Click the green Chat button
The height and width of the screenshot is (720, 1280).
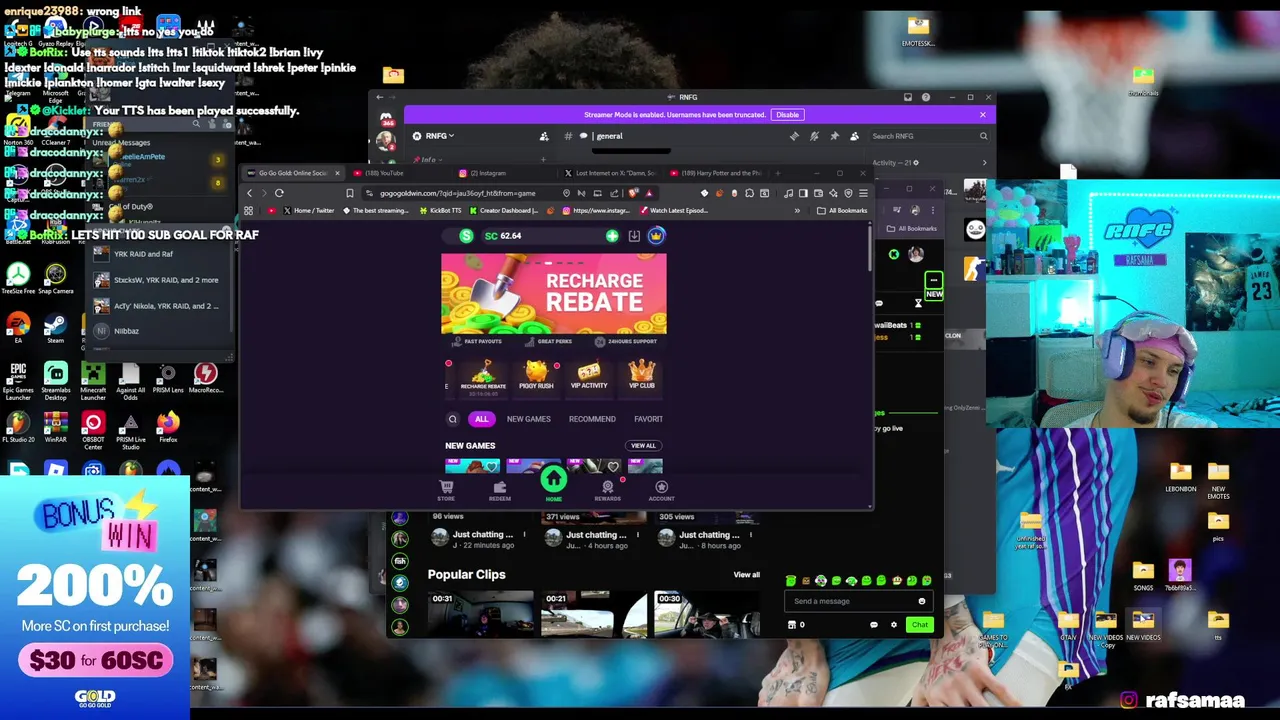[919, 625]
